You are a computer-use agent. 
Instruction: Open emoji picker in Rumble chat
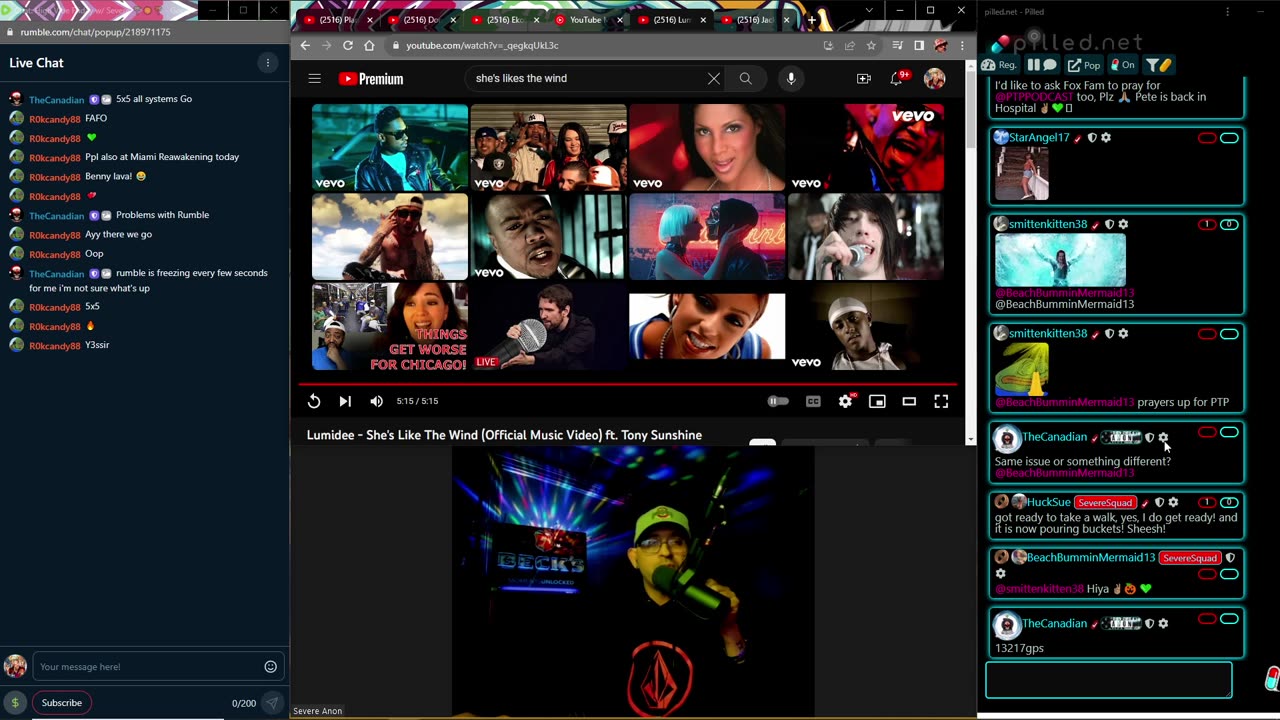pyautogui.click(x=270, y=667)
